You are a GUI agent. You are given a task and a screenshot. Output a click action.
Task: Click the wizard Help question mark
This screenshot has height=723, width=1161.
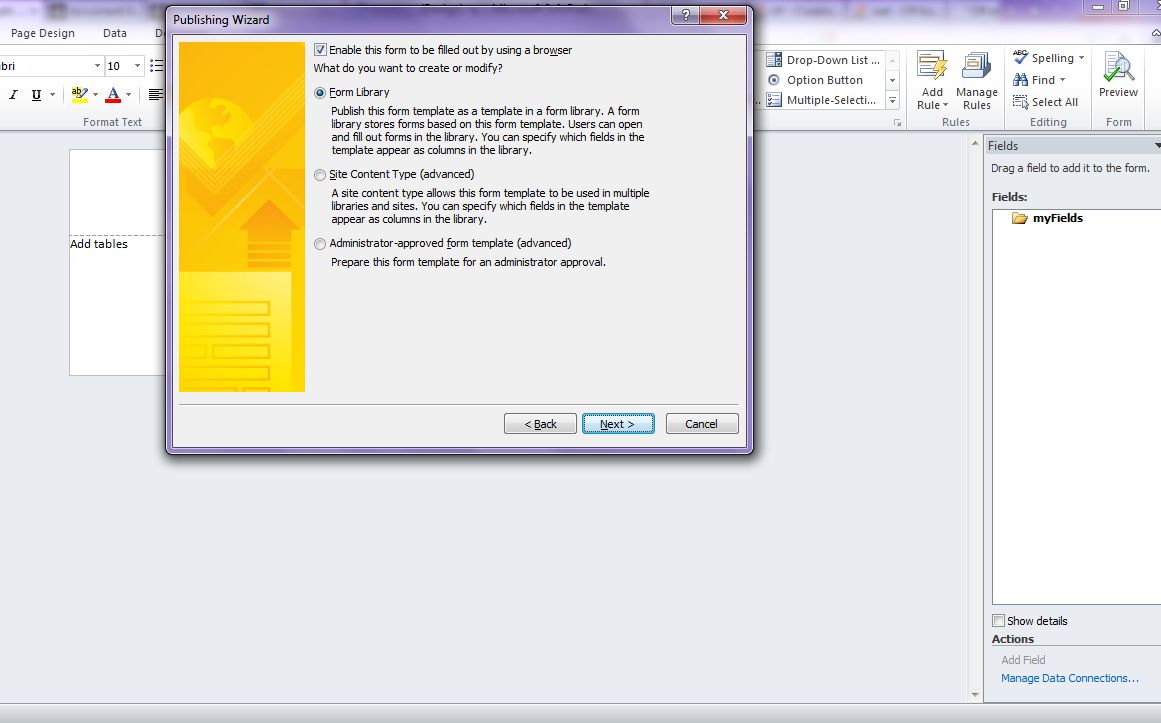pos(686,15)
